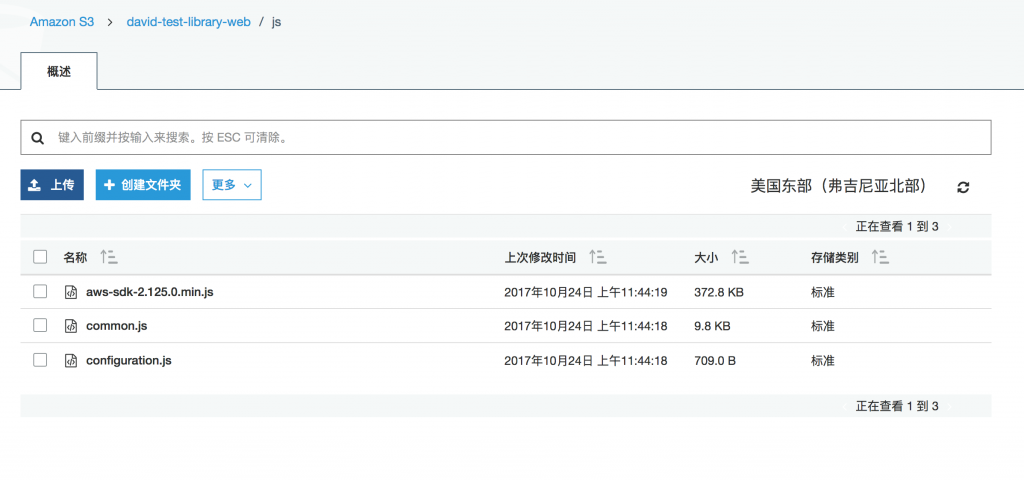Open david-test-library-web breadcrumb link
This screenshot has width=1024, height=480.
pyautogui.click(x=189, y=22)
